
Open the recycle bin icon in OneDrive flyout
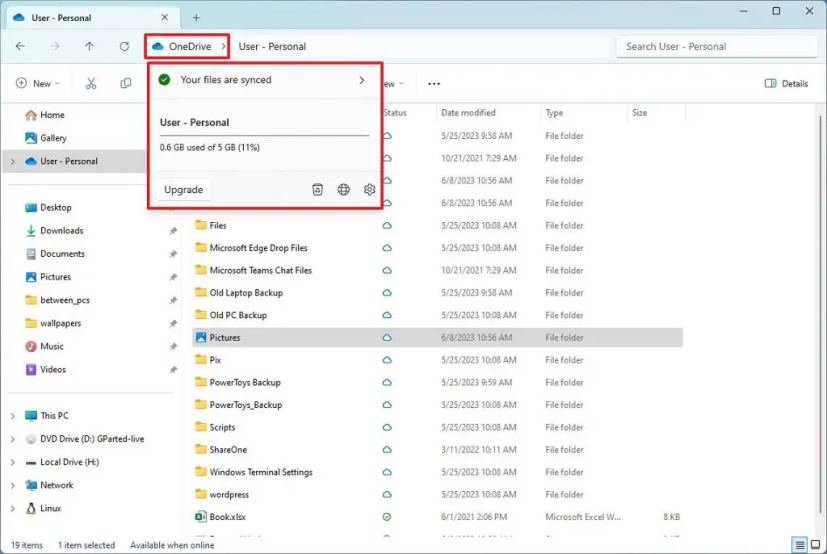(x=318, y=189)
